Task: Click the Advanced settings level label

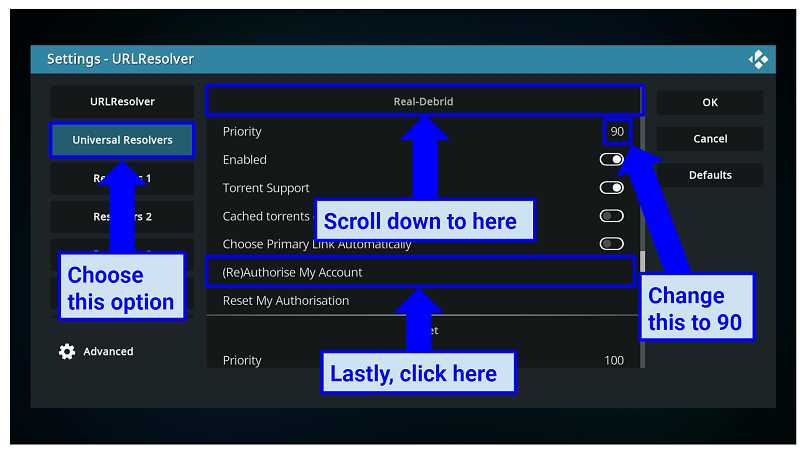Action: click(108, 352)
